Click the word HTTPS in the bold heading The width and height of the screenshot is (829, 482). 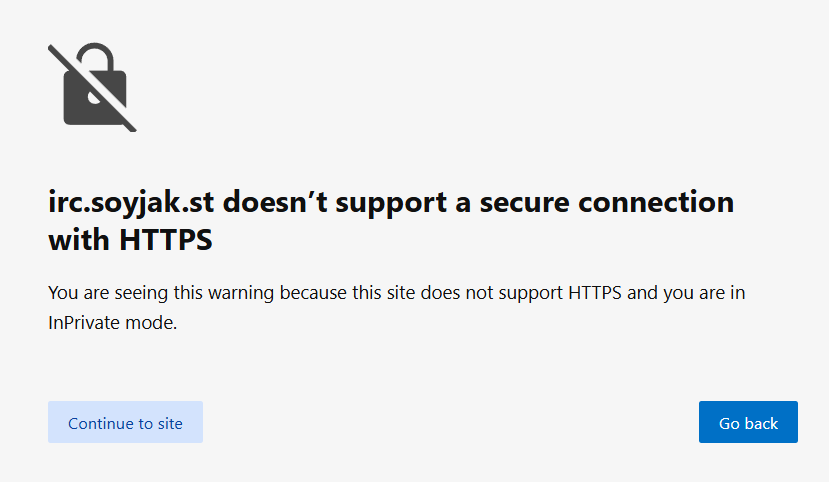click(168, 240)
